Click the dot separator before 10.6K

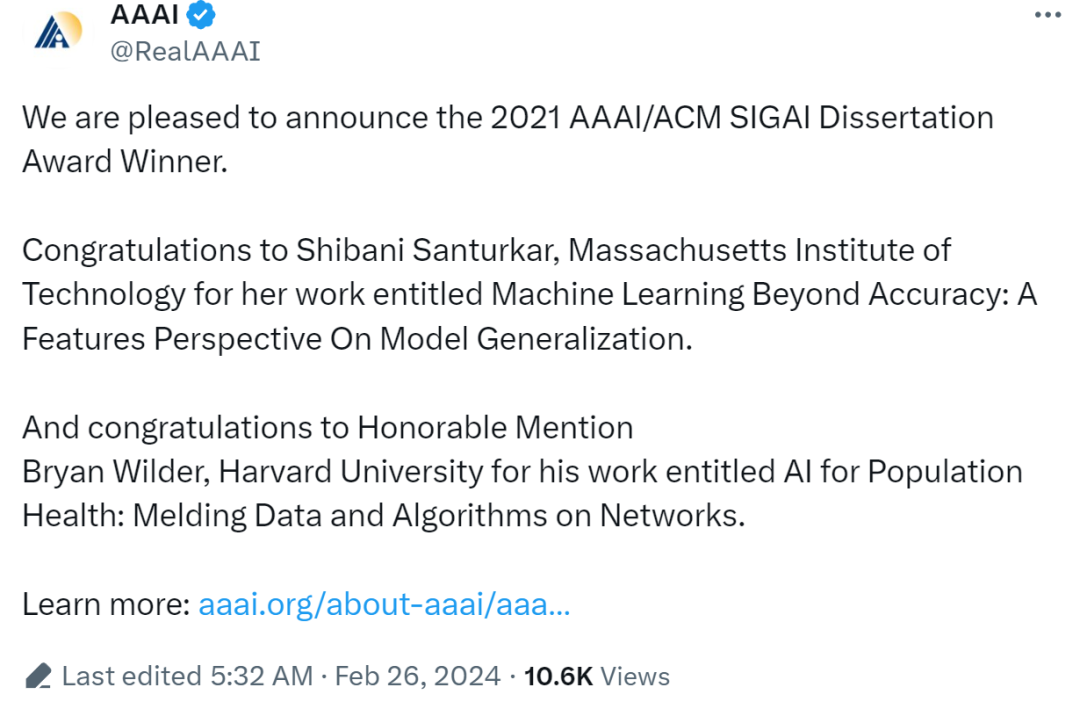512,676
